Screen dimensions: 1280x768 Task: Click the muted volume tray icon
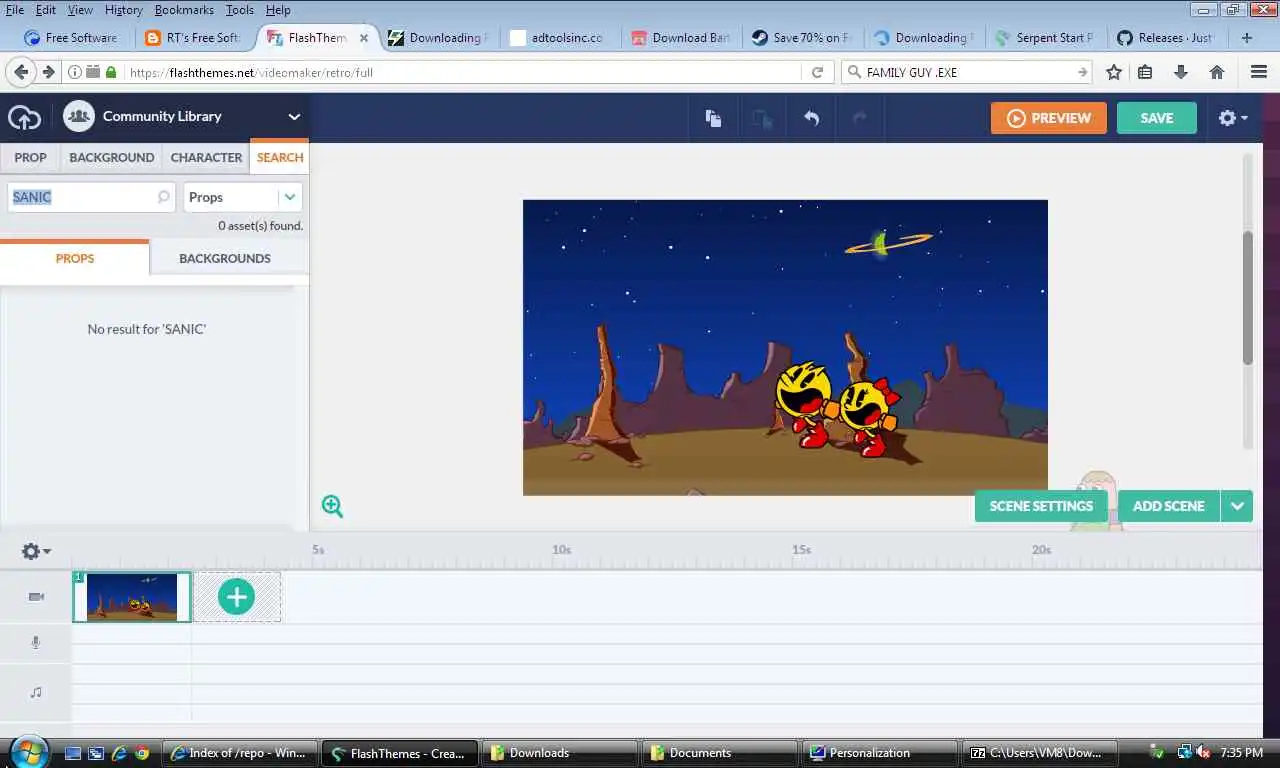click(1203, 752)
